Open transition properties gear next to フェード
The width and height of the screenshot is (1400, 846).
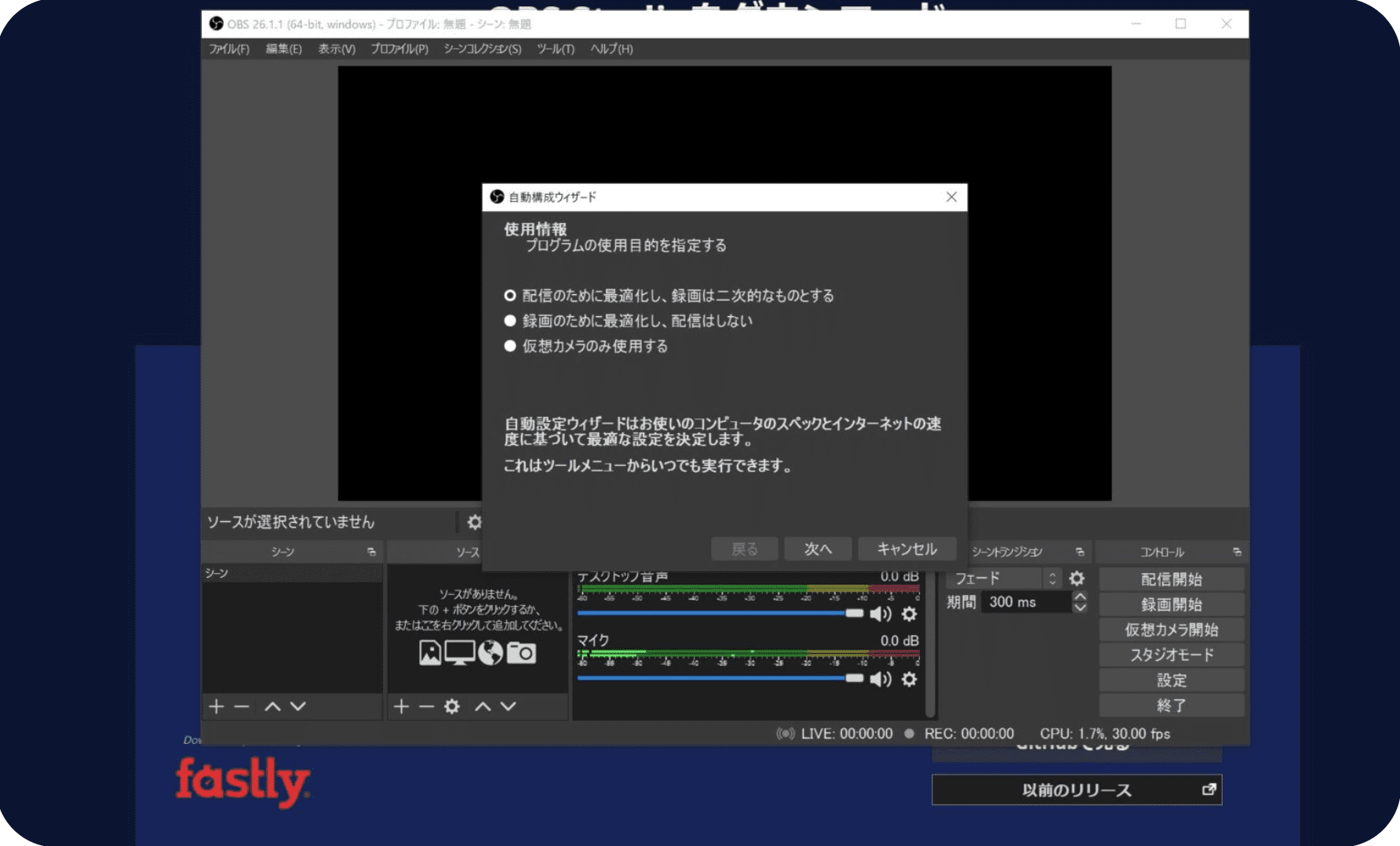[x=1077, y=578]
